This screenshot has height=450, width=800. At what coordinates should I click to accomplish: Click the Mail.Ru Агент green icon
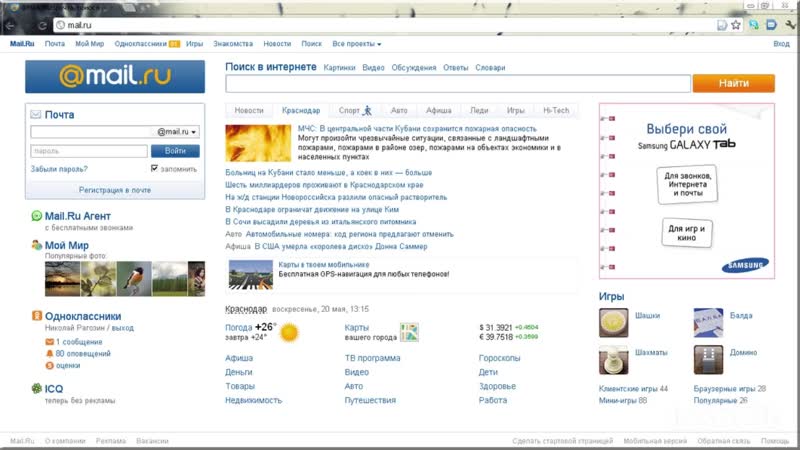pos(37,216)
